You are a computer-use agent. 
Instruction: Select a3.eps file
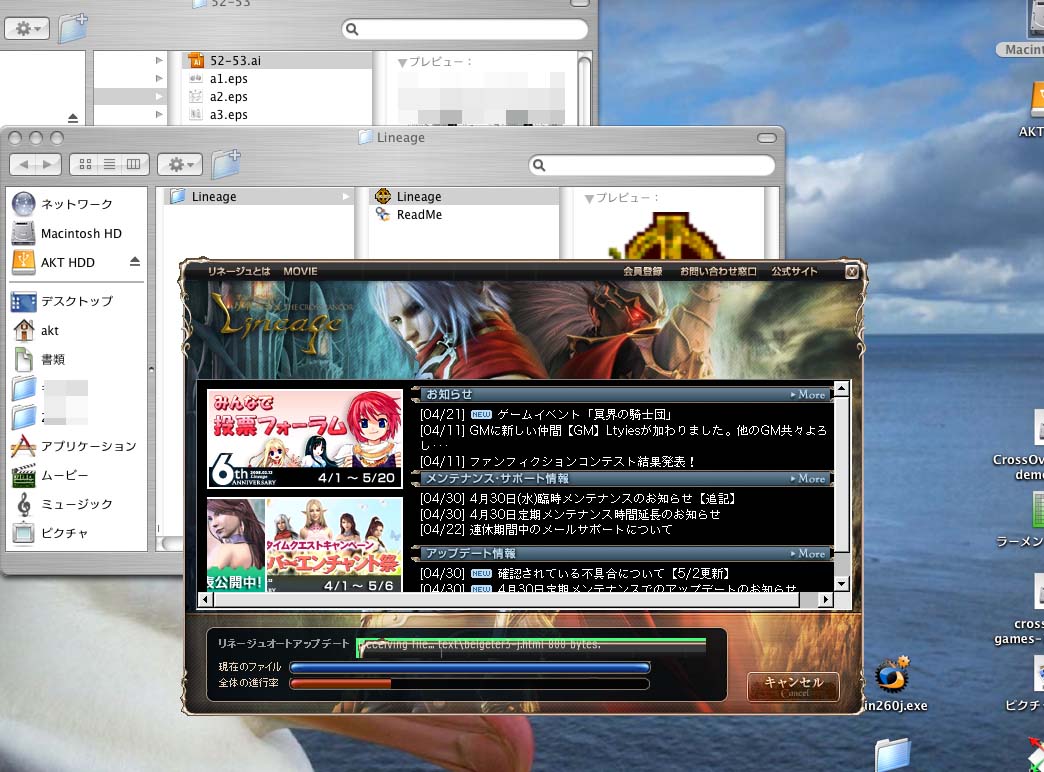coord(277,115)
